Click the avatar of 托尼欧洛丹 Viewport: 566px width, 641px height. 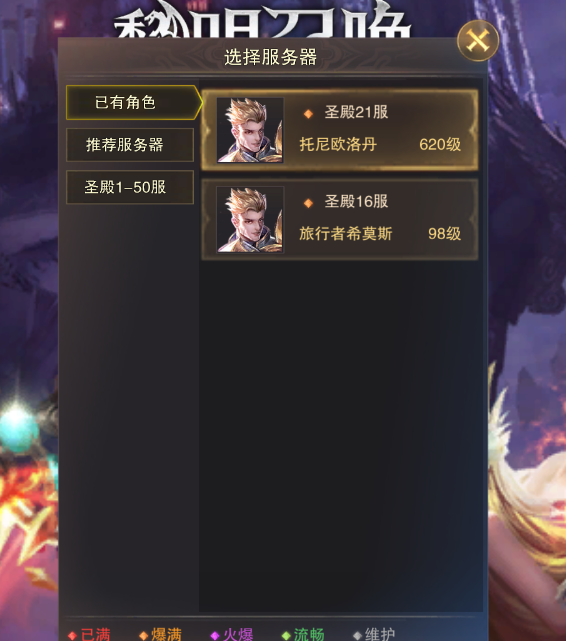(x=250, y=130)
